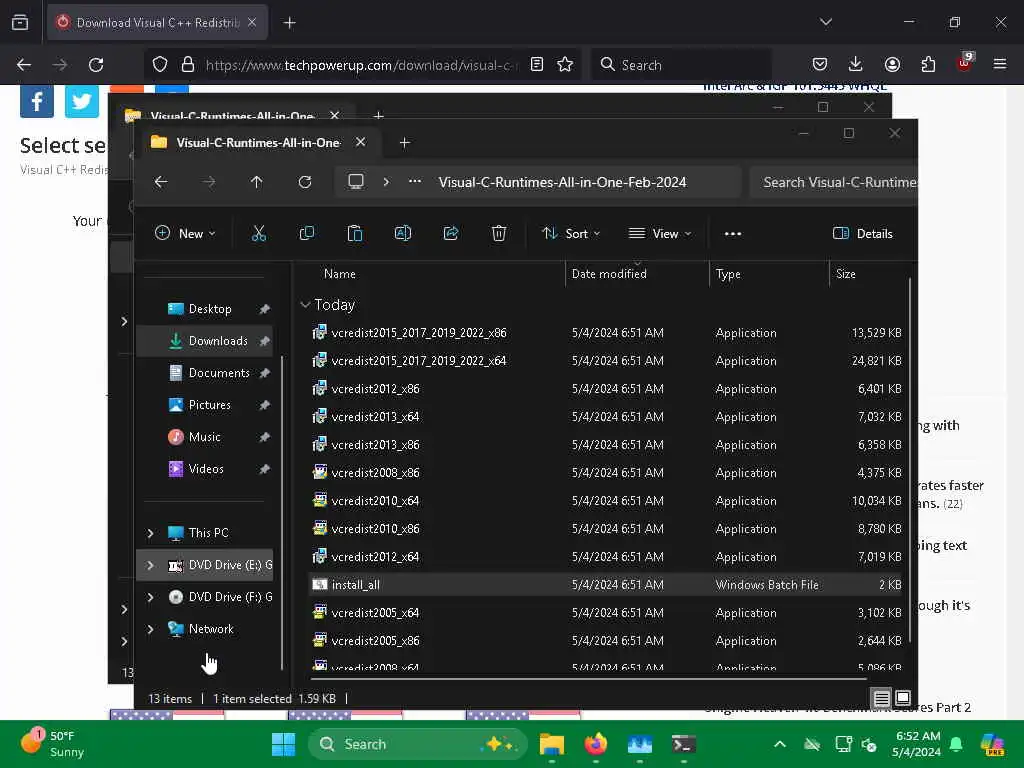The height and width of the screenshot is (768, 1024).
Task: Select the Download Visual C++ Firefox tab
Action: [157, 23]
